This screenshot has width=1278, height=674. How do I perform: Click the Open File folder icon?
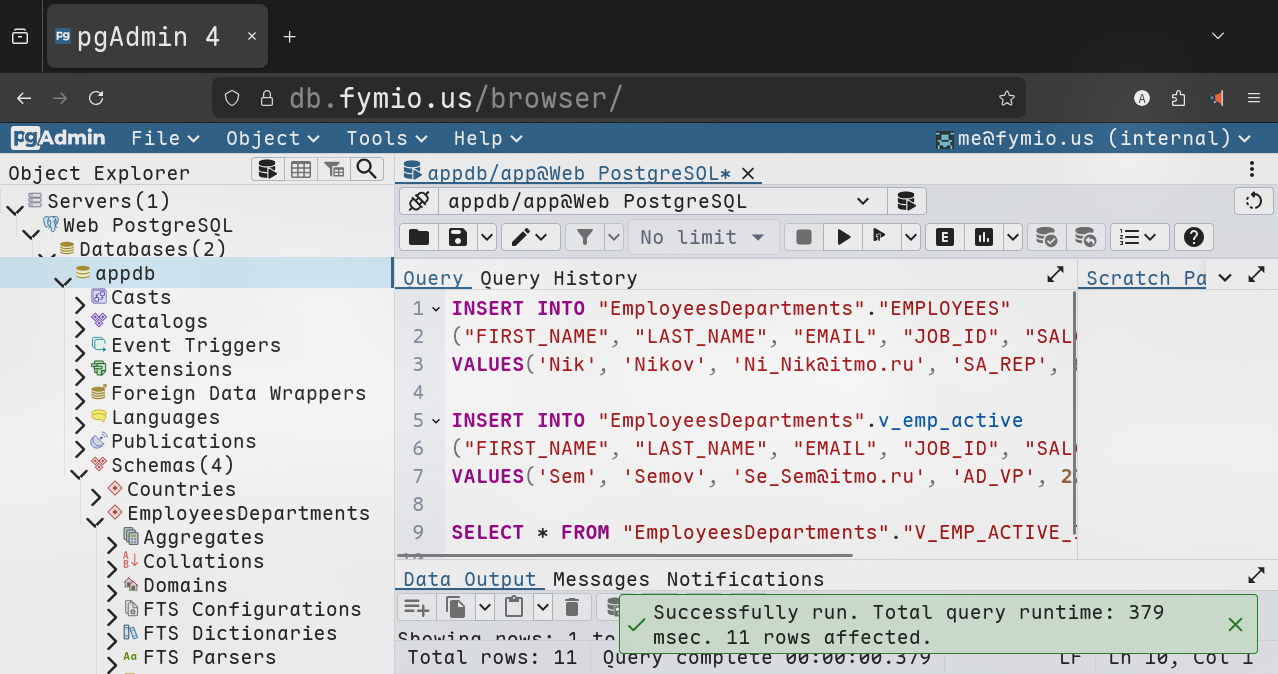pos(419,237)
